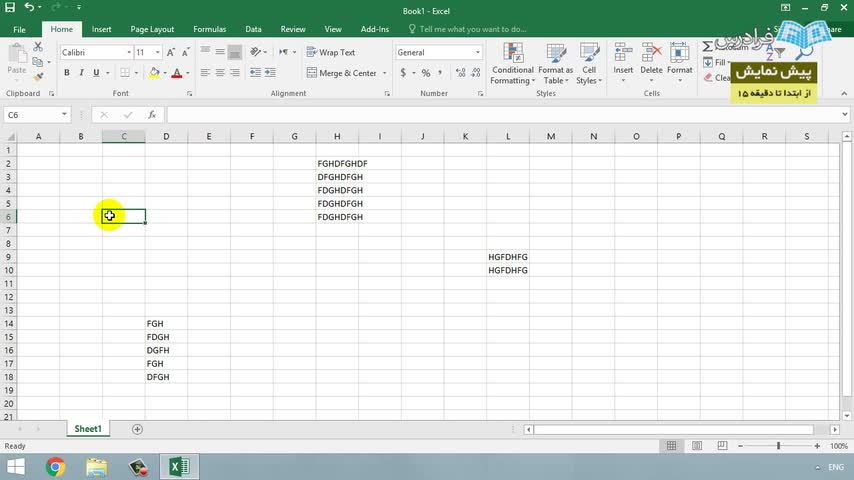The height and width of the screenshot is (480, 854).
Task: Open the File tab
Action: pos(19,29)
